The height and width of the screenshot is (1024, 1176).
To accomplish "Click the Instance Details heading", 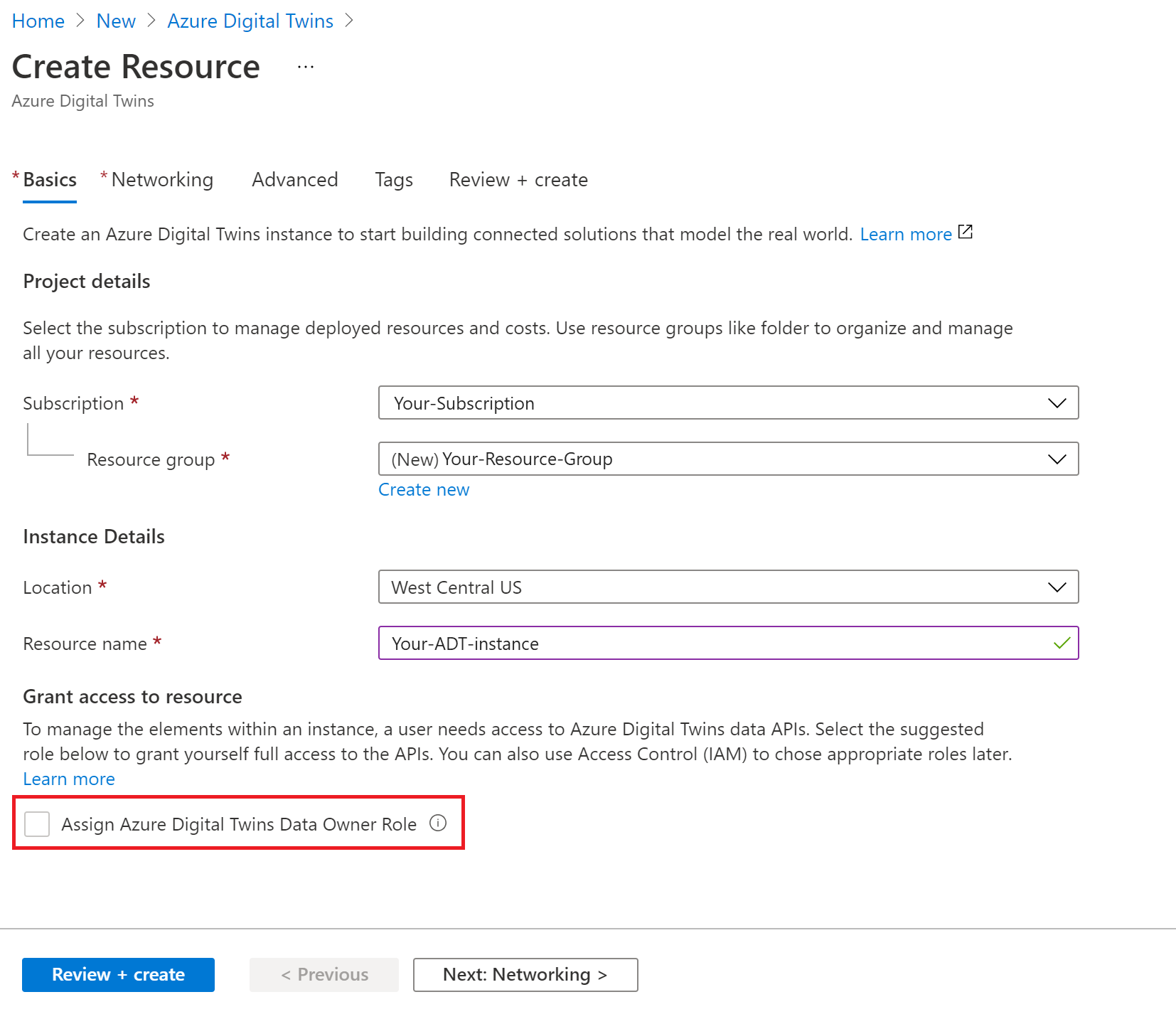I will click(94, 537).
